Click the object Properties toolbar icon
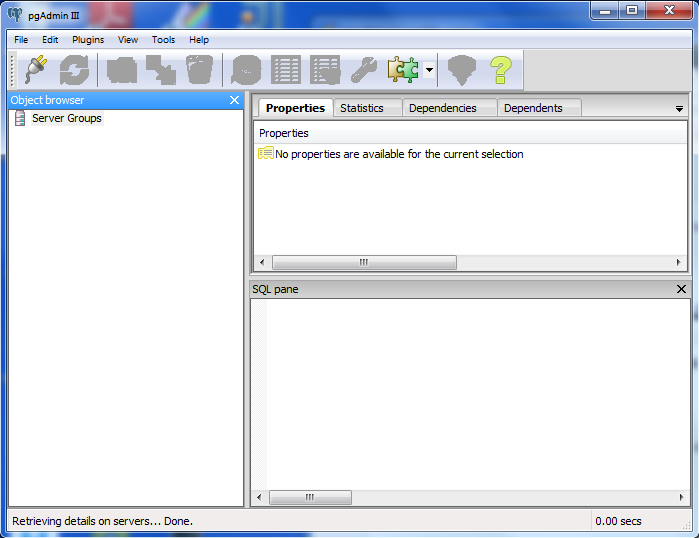This screenshot has height=538, width=699. (122, 70)
